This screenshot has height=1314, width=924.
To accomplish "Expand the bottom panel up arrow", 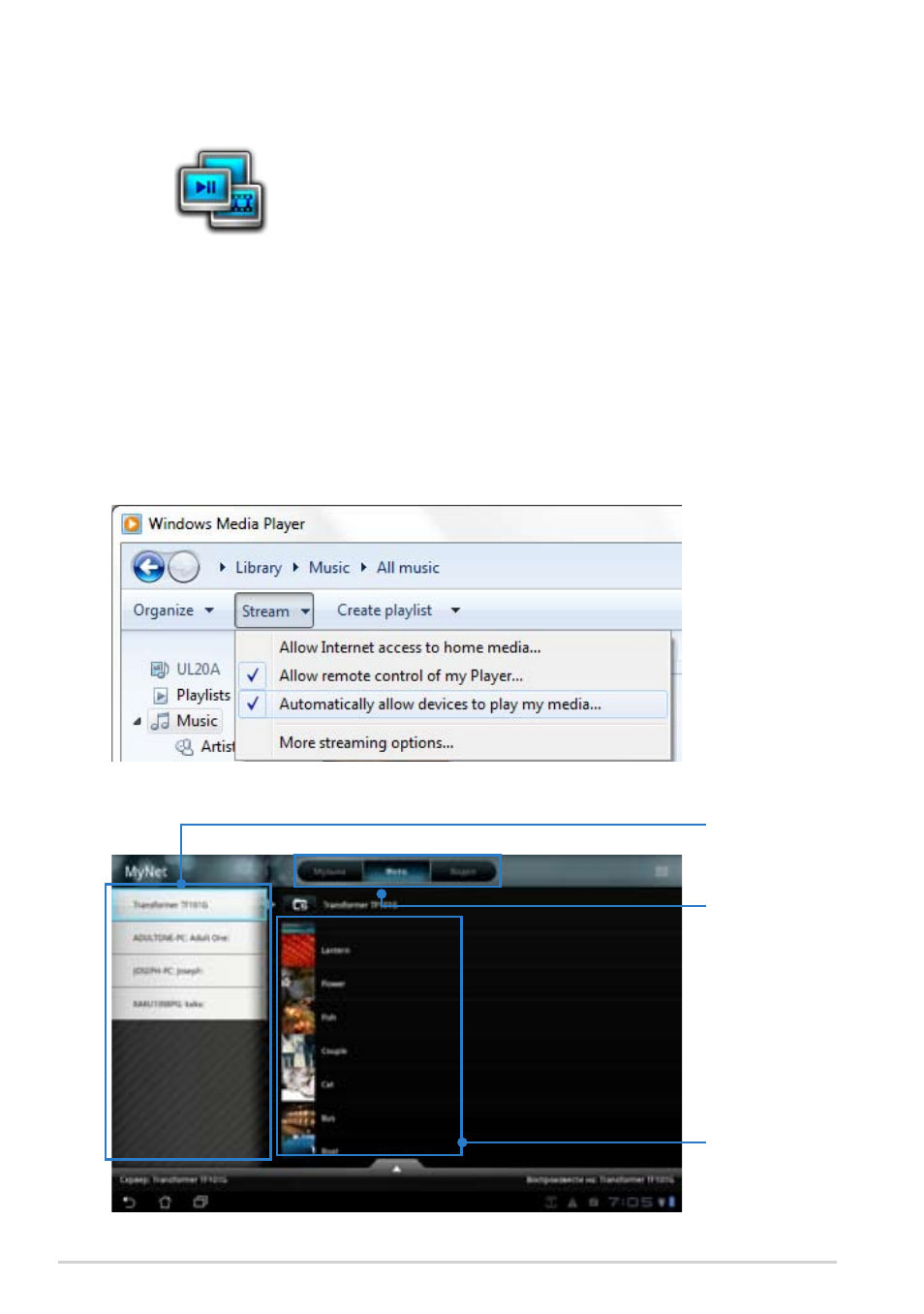I will pyautogui.click(x=396, y=1169).
